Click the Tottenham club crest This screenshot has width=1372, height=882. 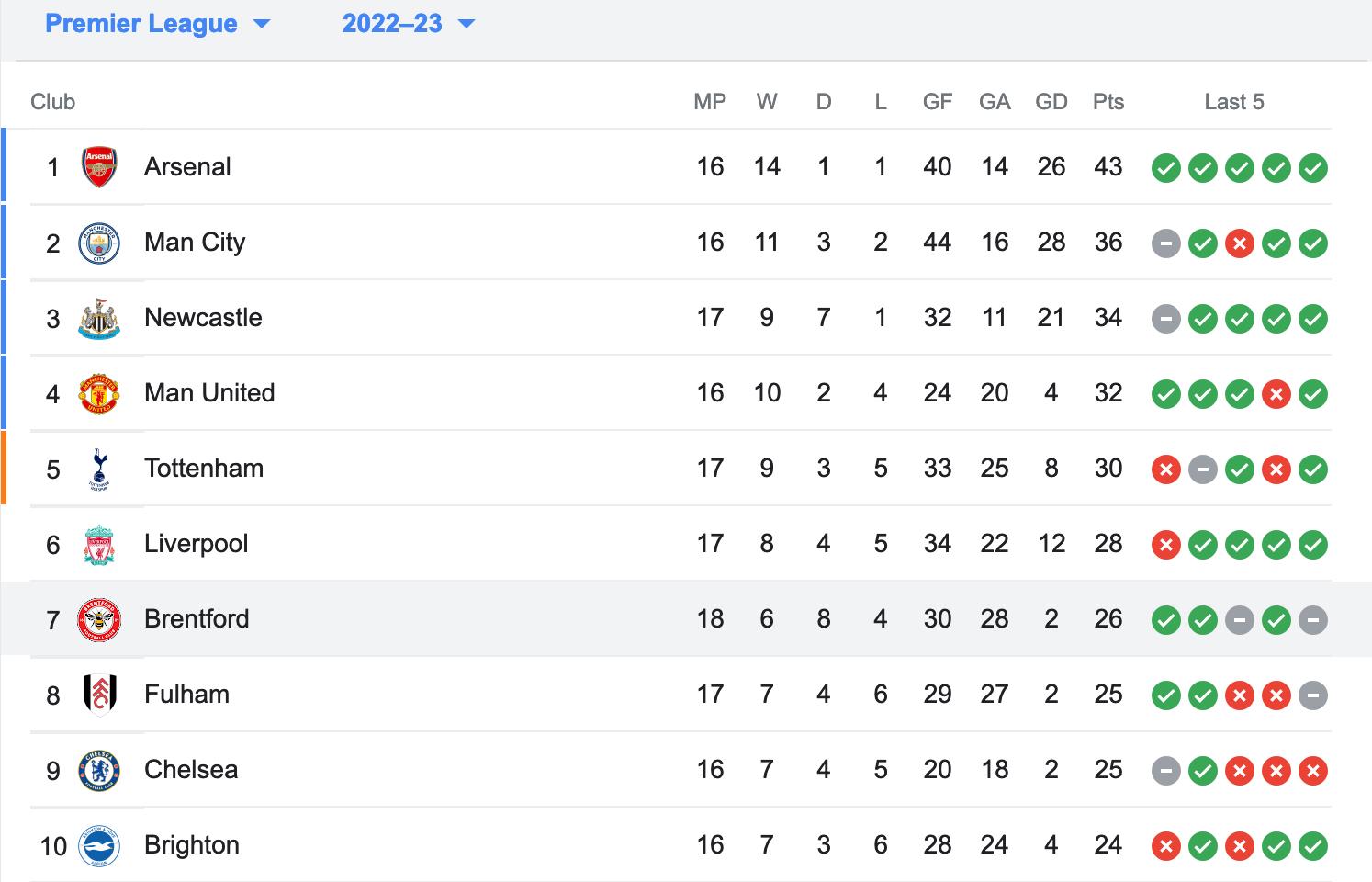(x=99, y=469)
